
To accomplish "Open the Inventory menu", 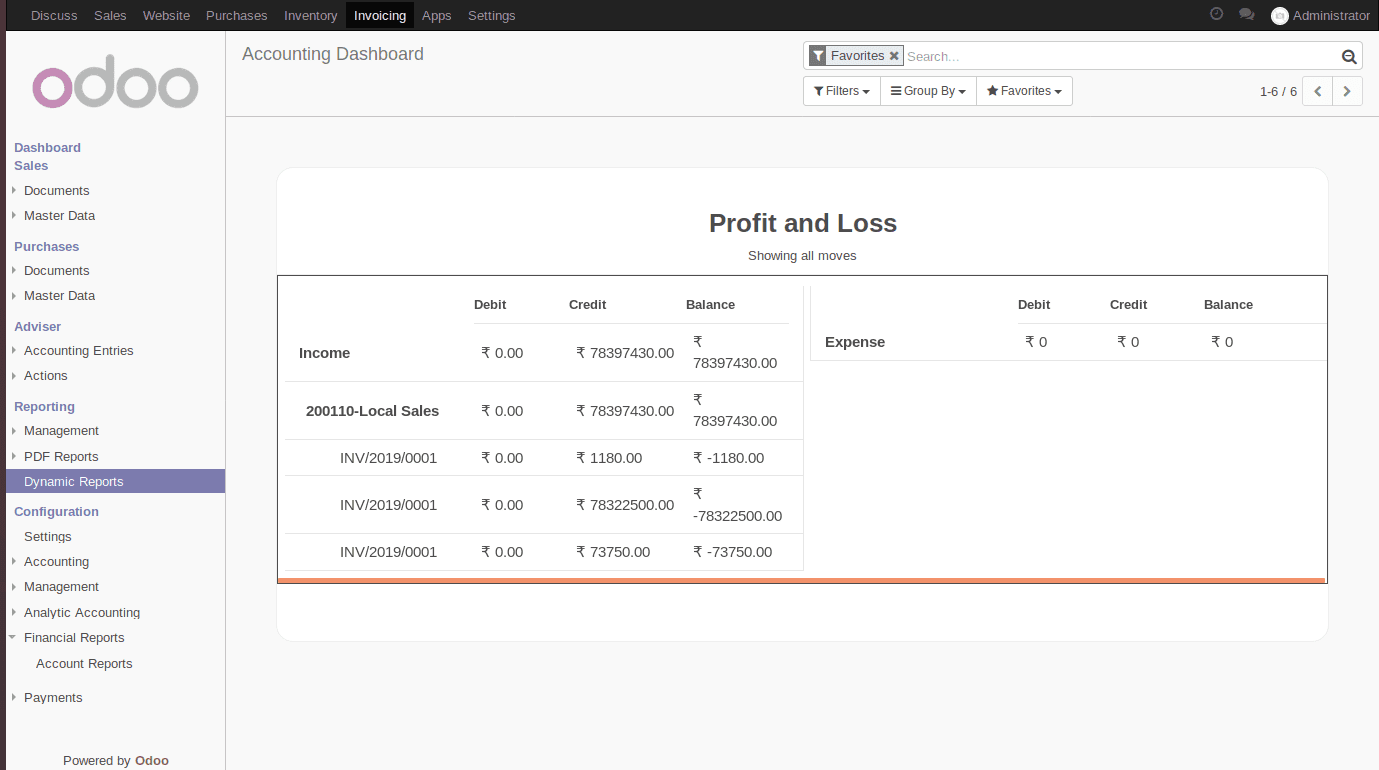I will pos(310,15).
